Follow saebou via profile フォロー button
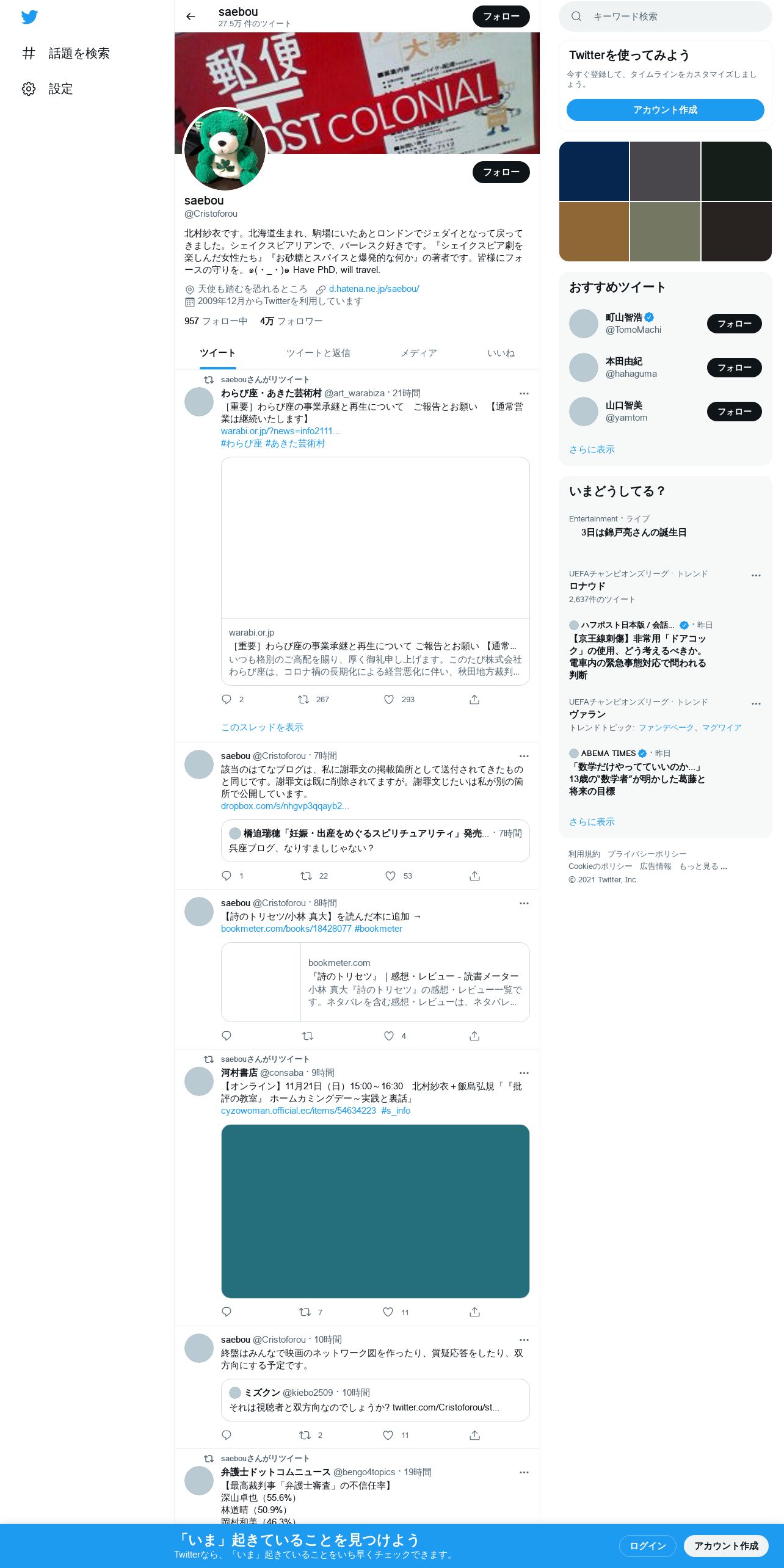The image size is (784, 1568). pos(501,172)
